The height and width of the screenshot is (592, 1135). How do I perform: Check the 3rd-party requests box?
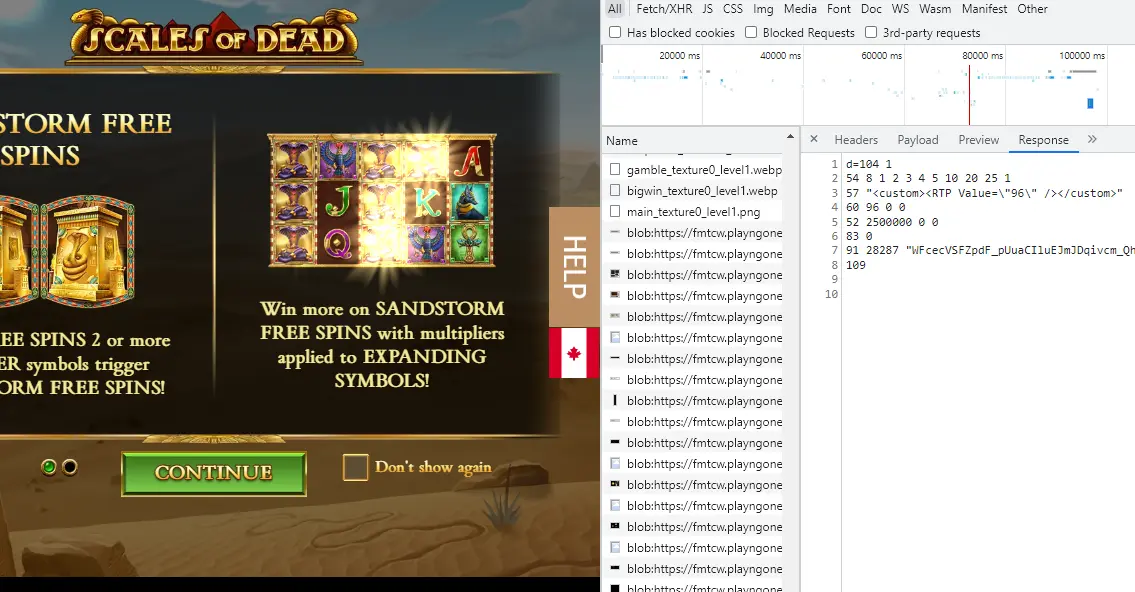point(872,33)
